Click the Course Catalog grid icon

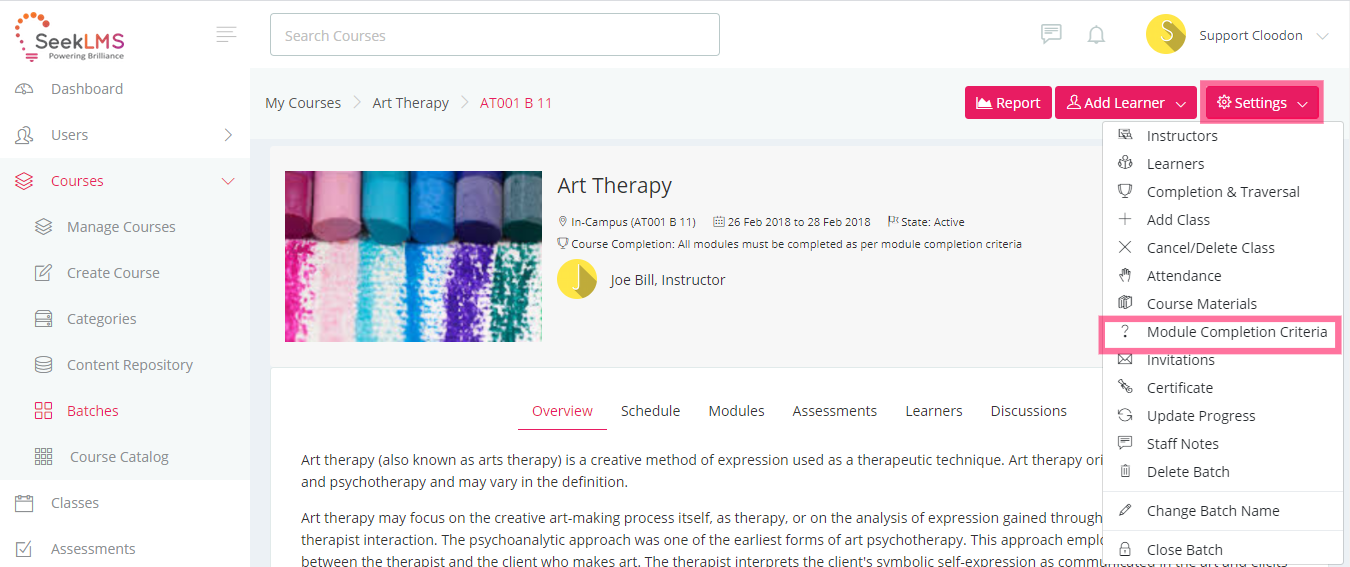coord(43,457)
